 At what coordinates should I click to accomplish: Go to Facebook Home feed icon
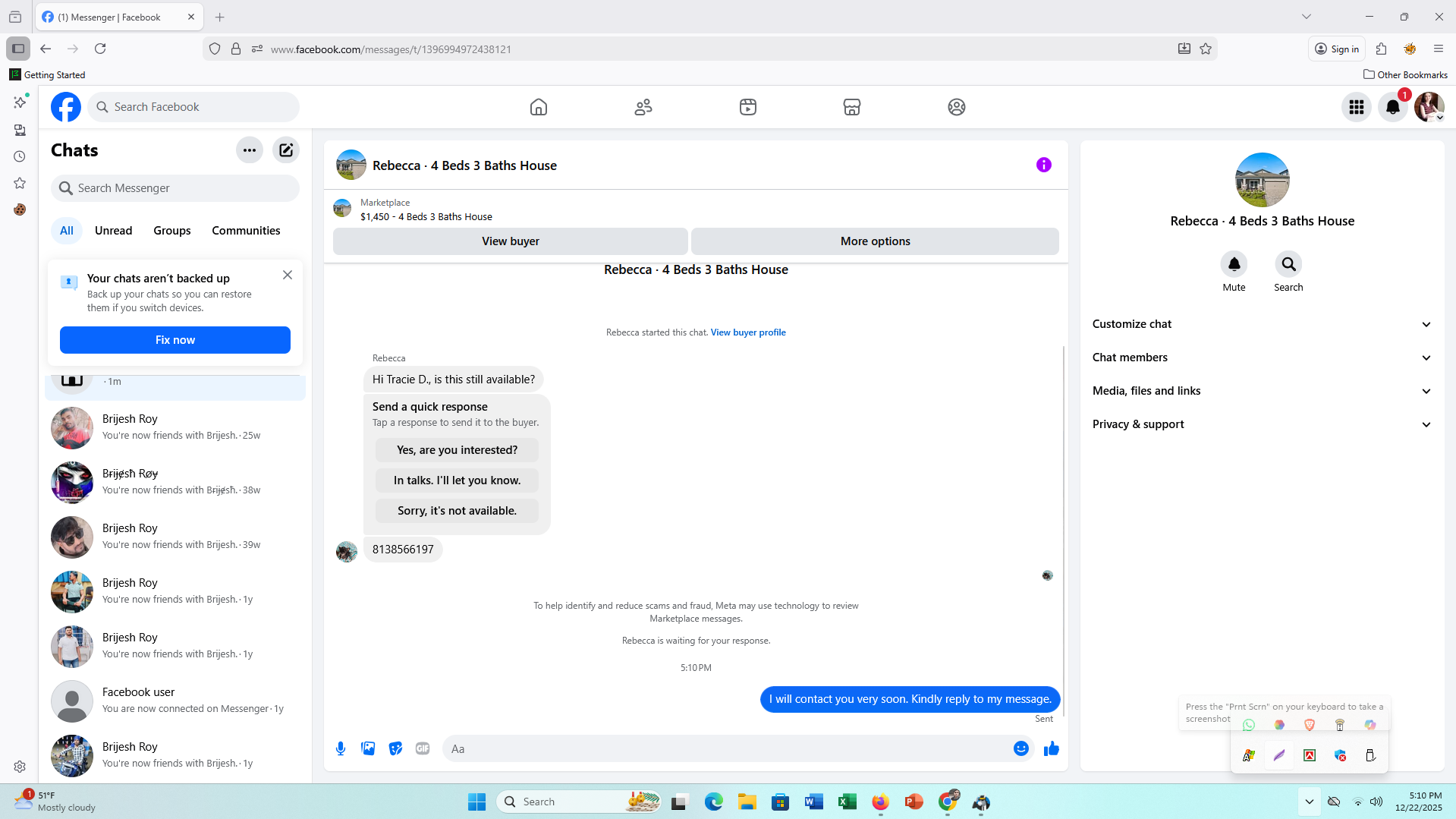pyautogui.click(x=539, y=107)
